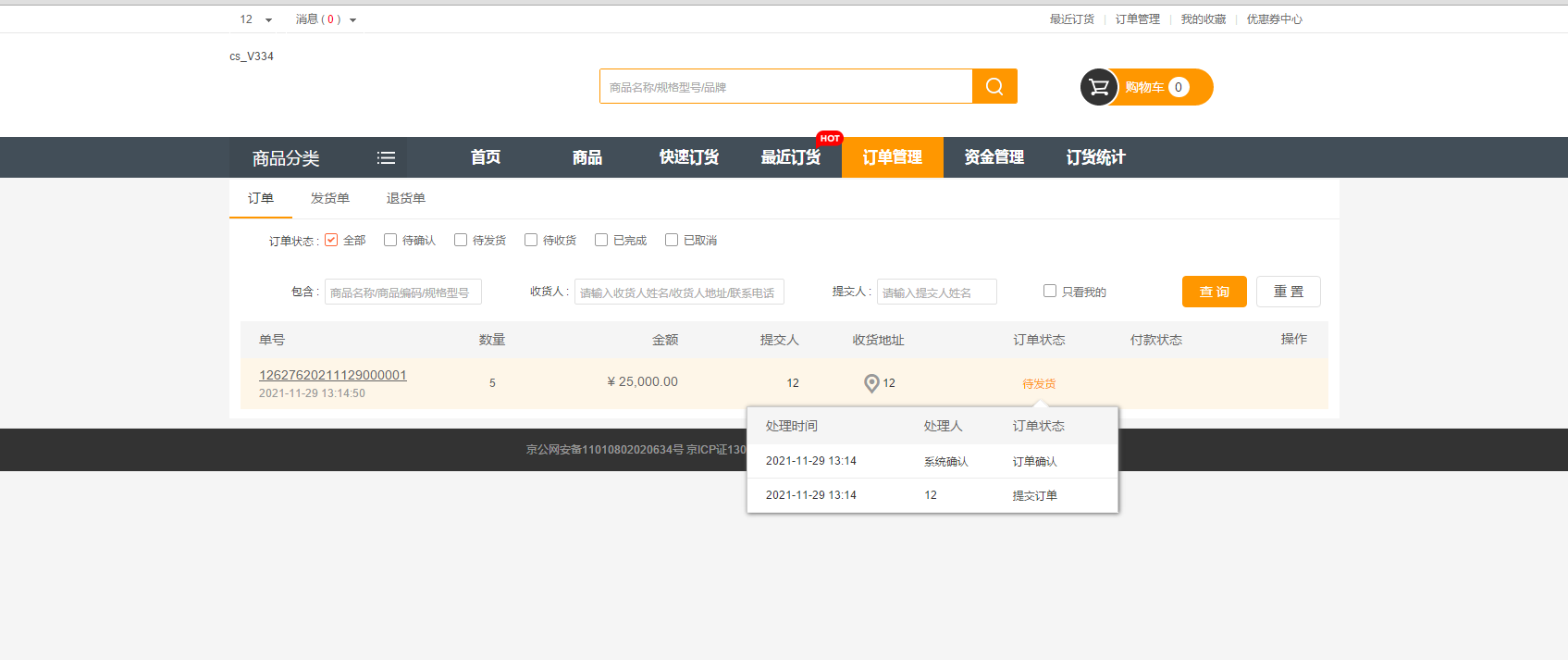
Task: Expand the account 12 dropdown arrow
Action: coord(269,19)
